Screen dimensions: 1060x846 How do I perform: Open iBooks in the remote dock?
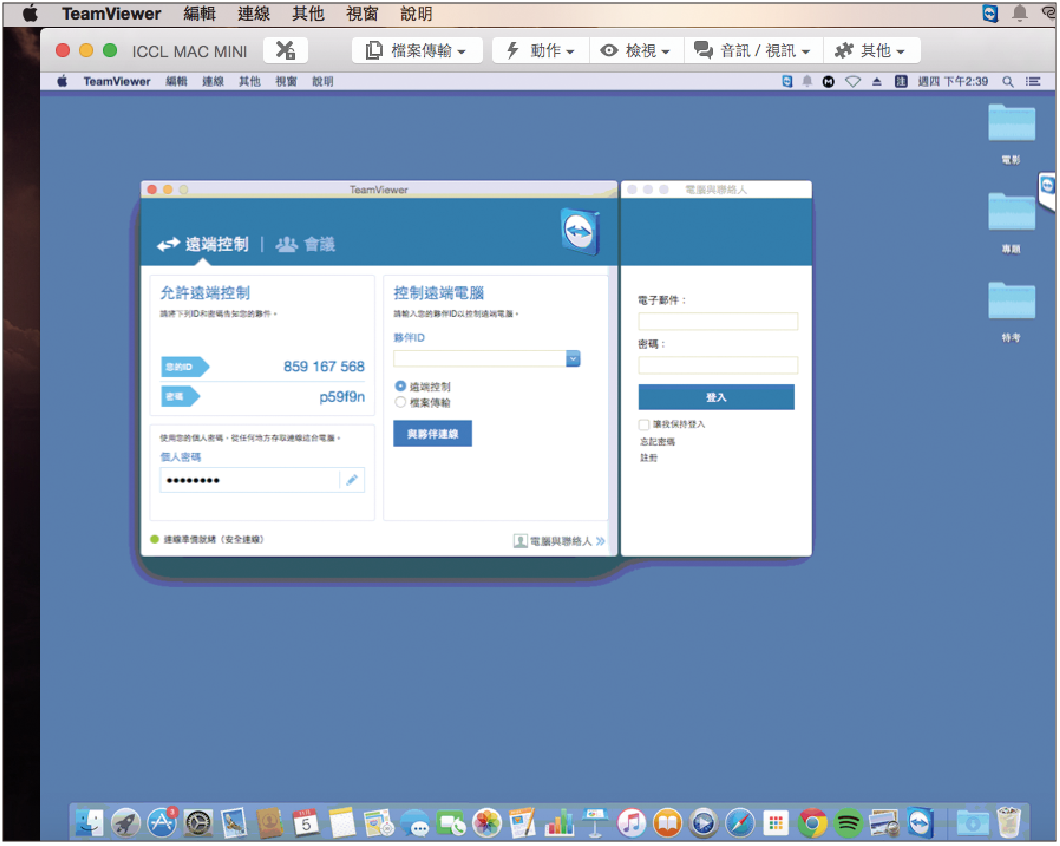pos(667,823)
